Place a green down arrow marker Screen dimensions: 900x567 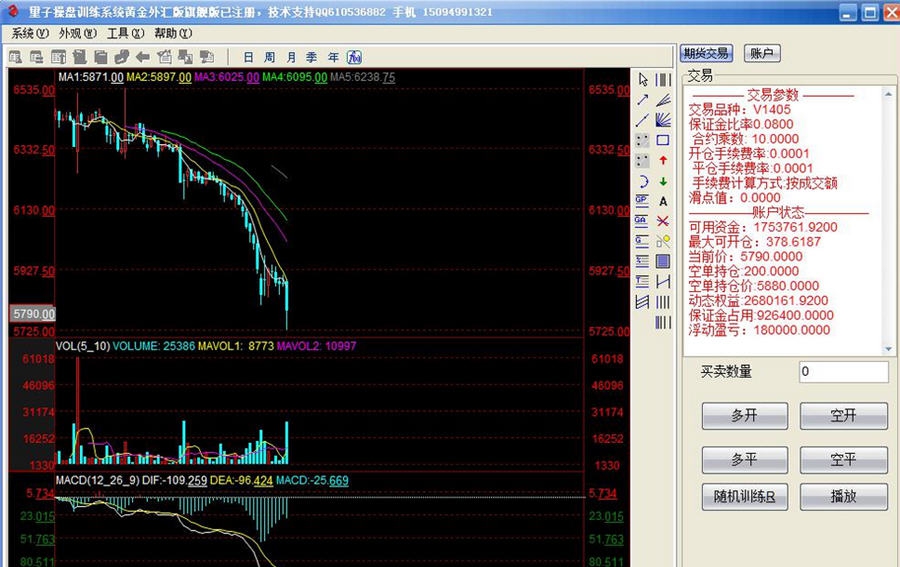pos(663,181)
